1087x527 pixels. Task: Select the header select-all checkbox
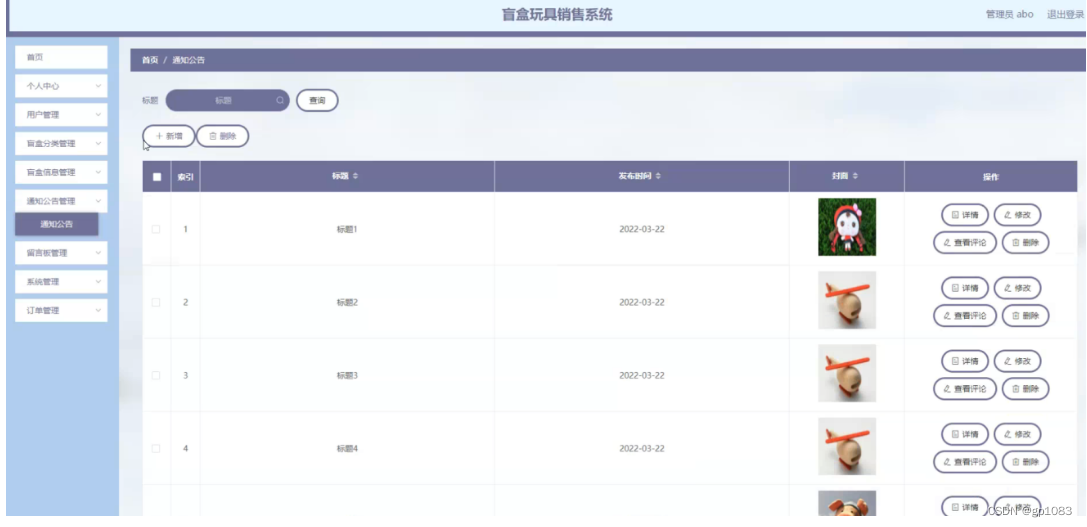tap(157, 177)
